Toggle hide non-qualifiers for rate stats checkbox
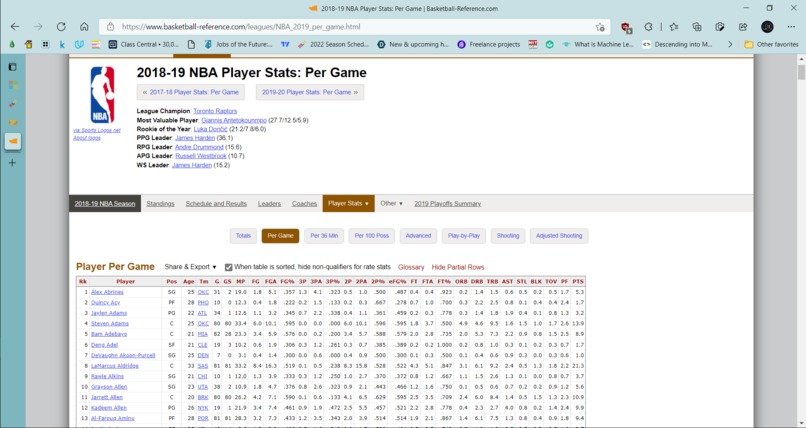The height and width of the screenshot is (428, 806). point(228,267)
